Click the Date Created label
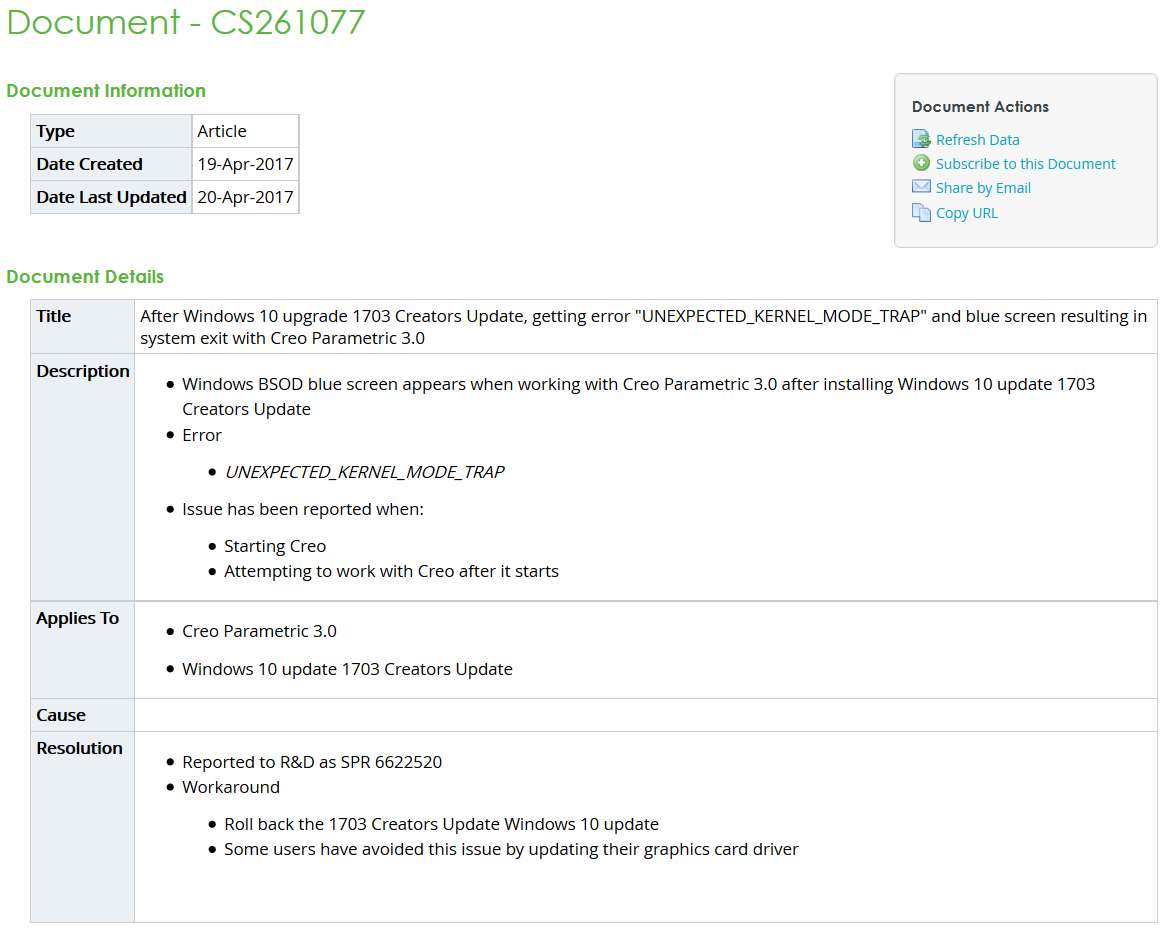Viewport: 1166px width, 931px height. (x=89, y=164)
